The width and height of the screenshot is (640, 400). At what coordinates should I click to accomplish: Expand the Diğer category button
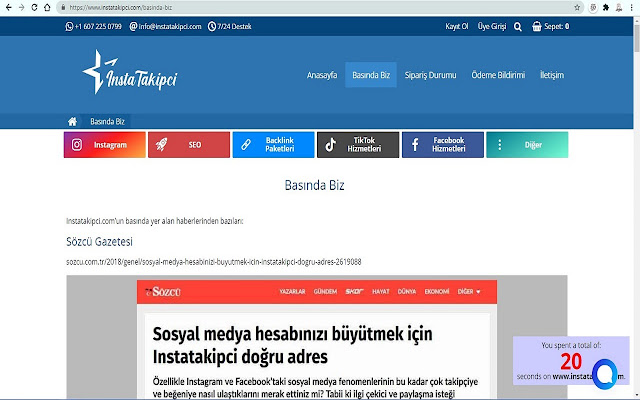527,145
